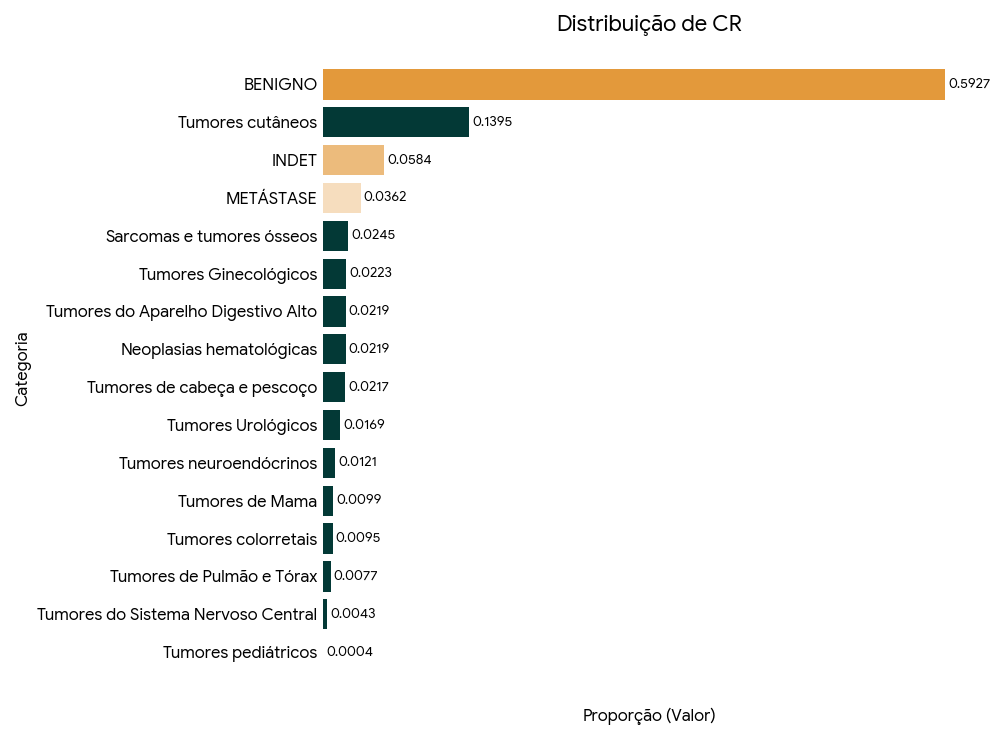Click the Tumores do Sistema Nervoso Central label
Viewport: 1000px width, 740px height.
[x=176, y=615]
